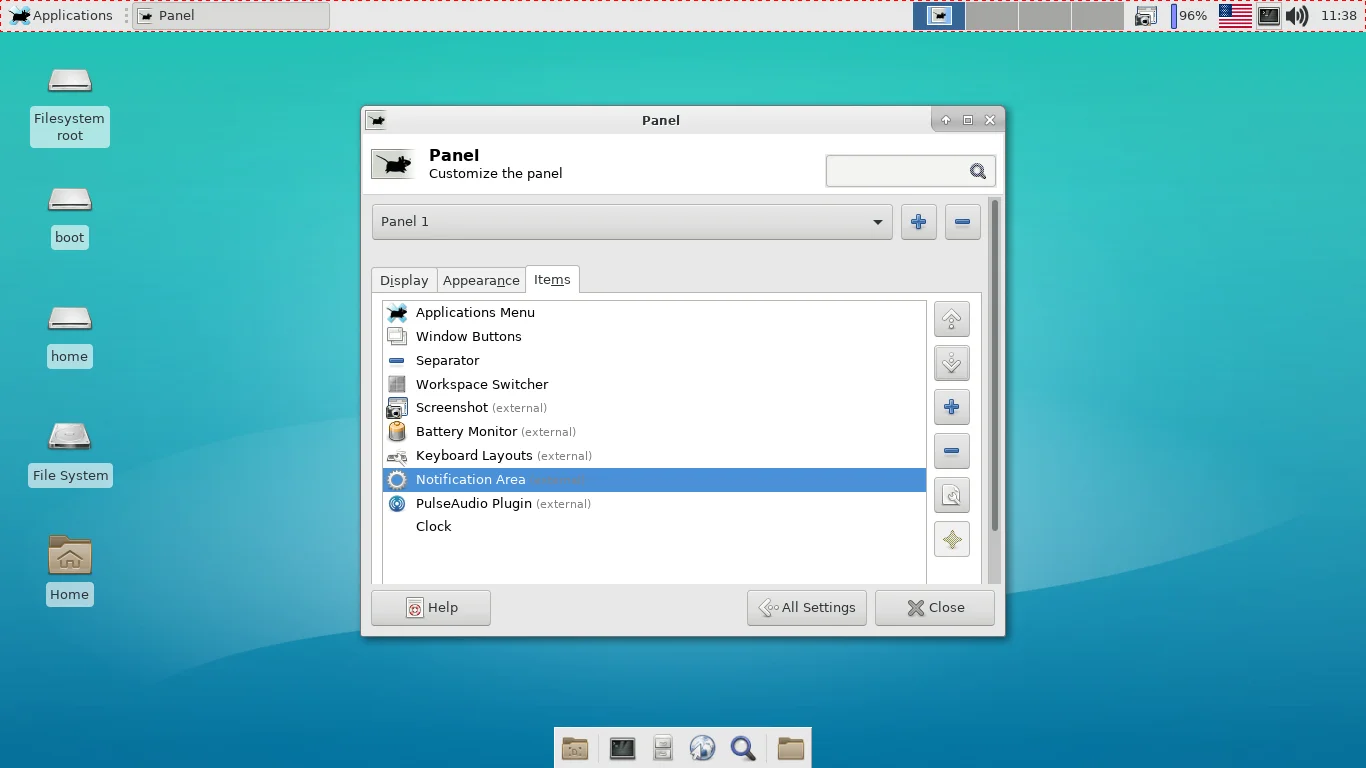Open the File Manager from the bottom dock
Image resolution: width=1366 pixels, height=768 pixels.
point(662,748)
